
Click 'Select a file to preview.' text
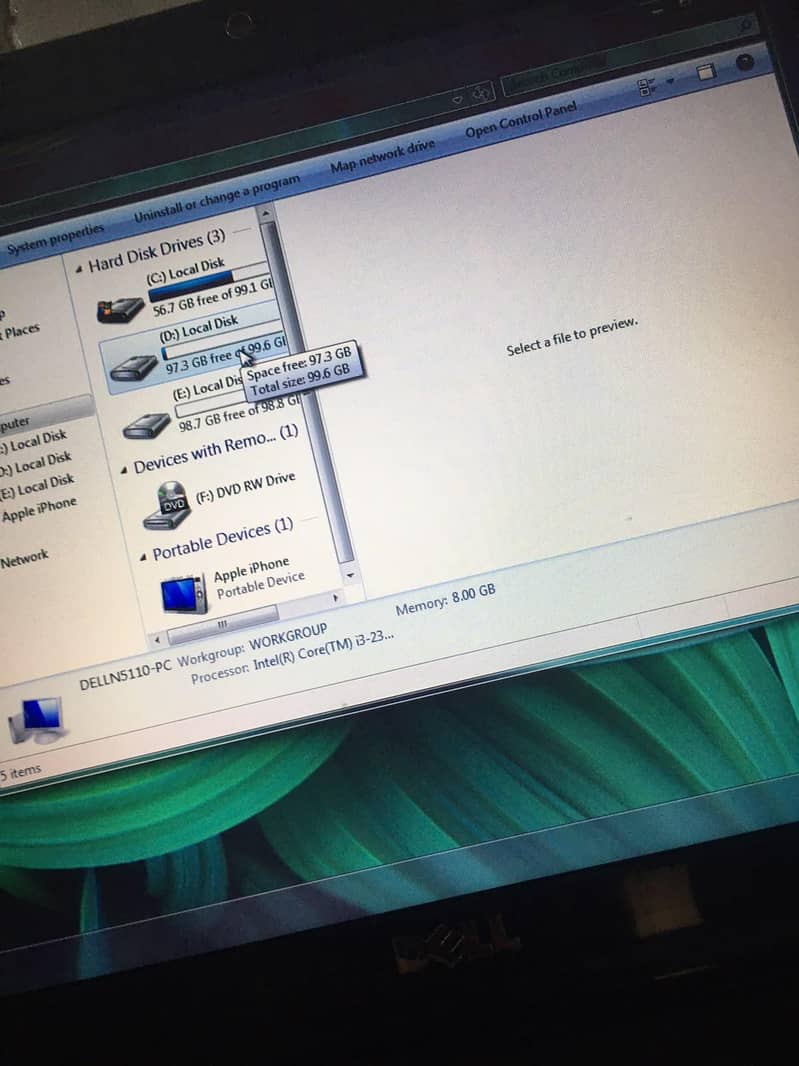tap(572, 337)
